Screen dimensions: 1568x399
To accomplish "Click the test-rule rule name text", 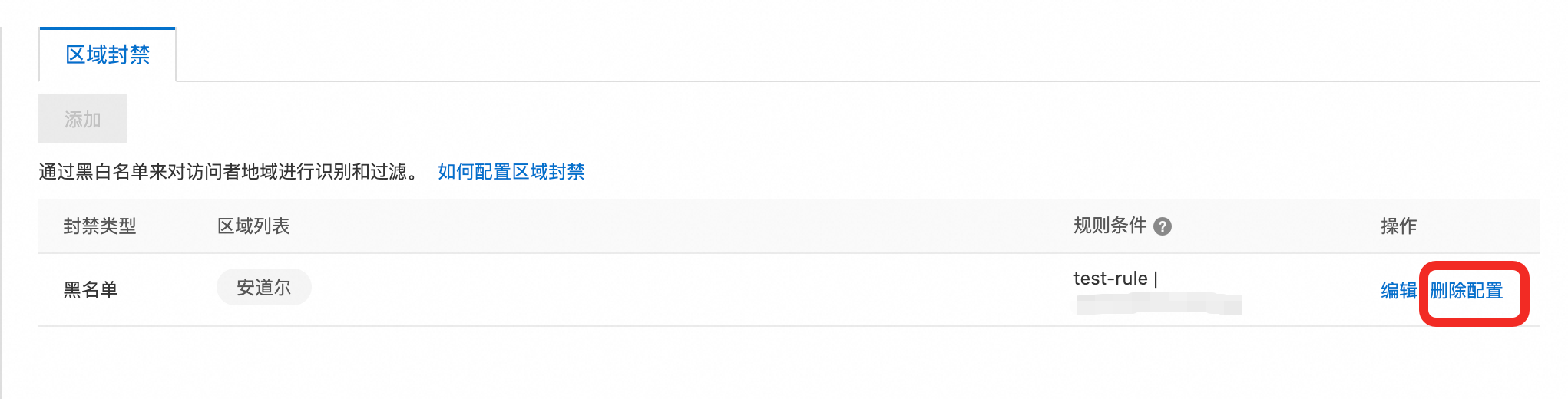I will 1110,279.
